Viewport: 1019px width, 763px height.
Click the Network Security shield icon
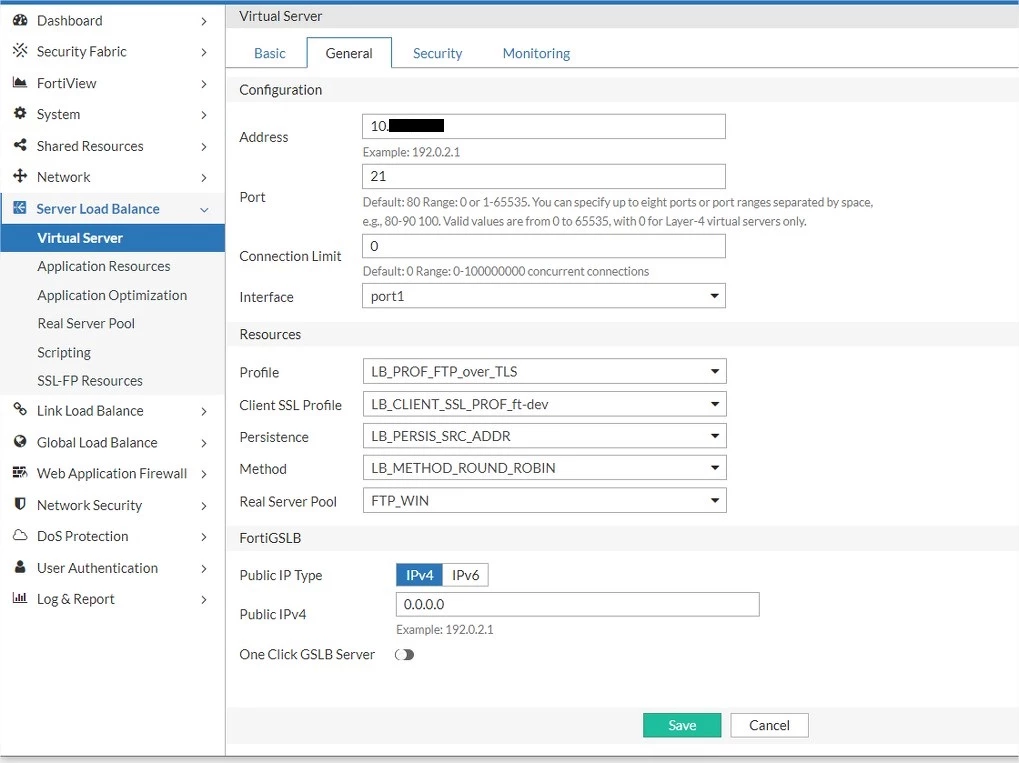coord(20,504)
